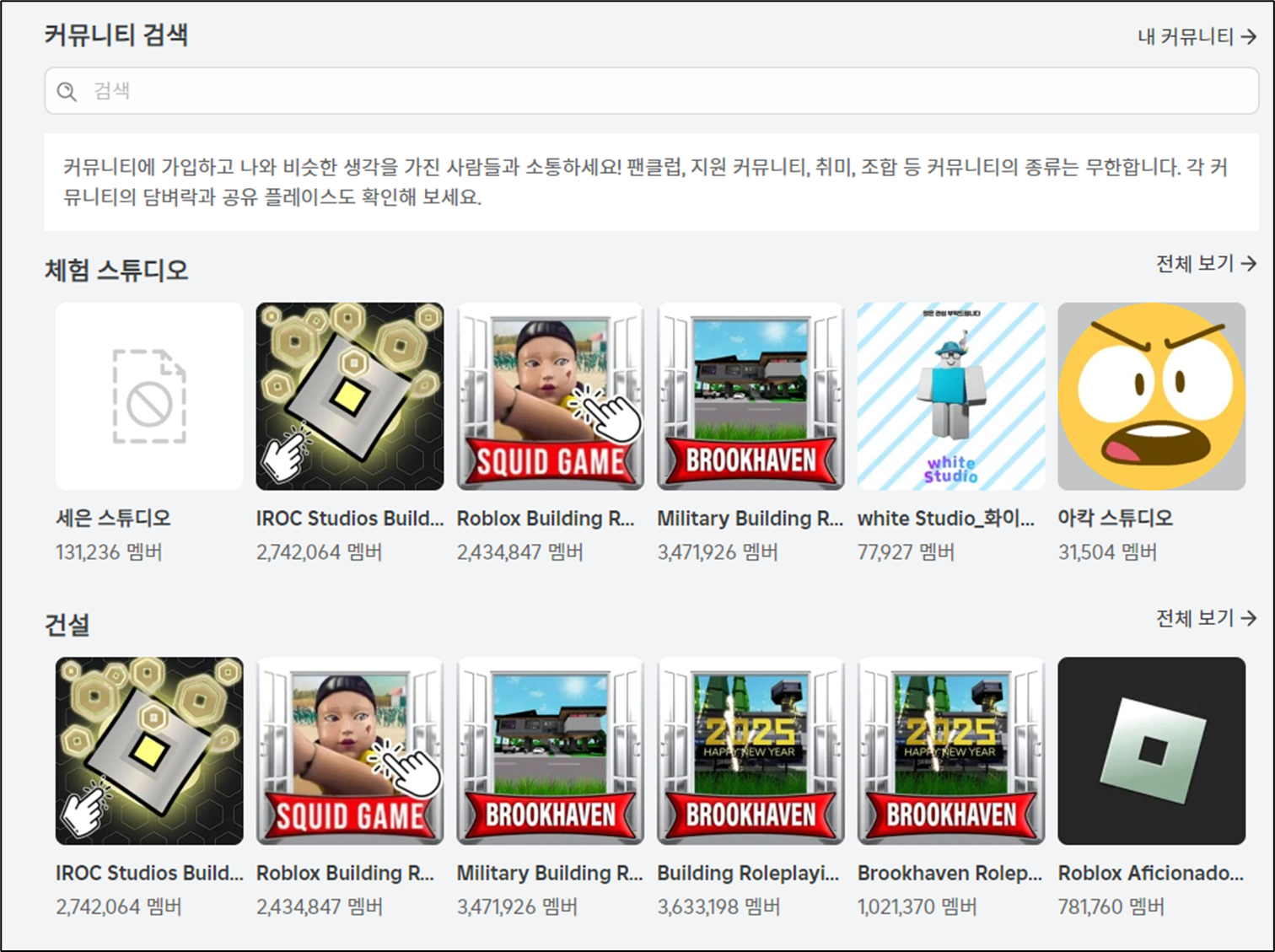Click the Roblox Building R... name under 건설

tap(345, 873)
